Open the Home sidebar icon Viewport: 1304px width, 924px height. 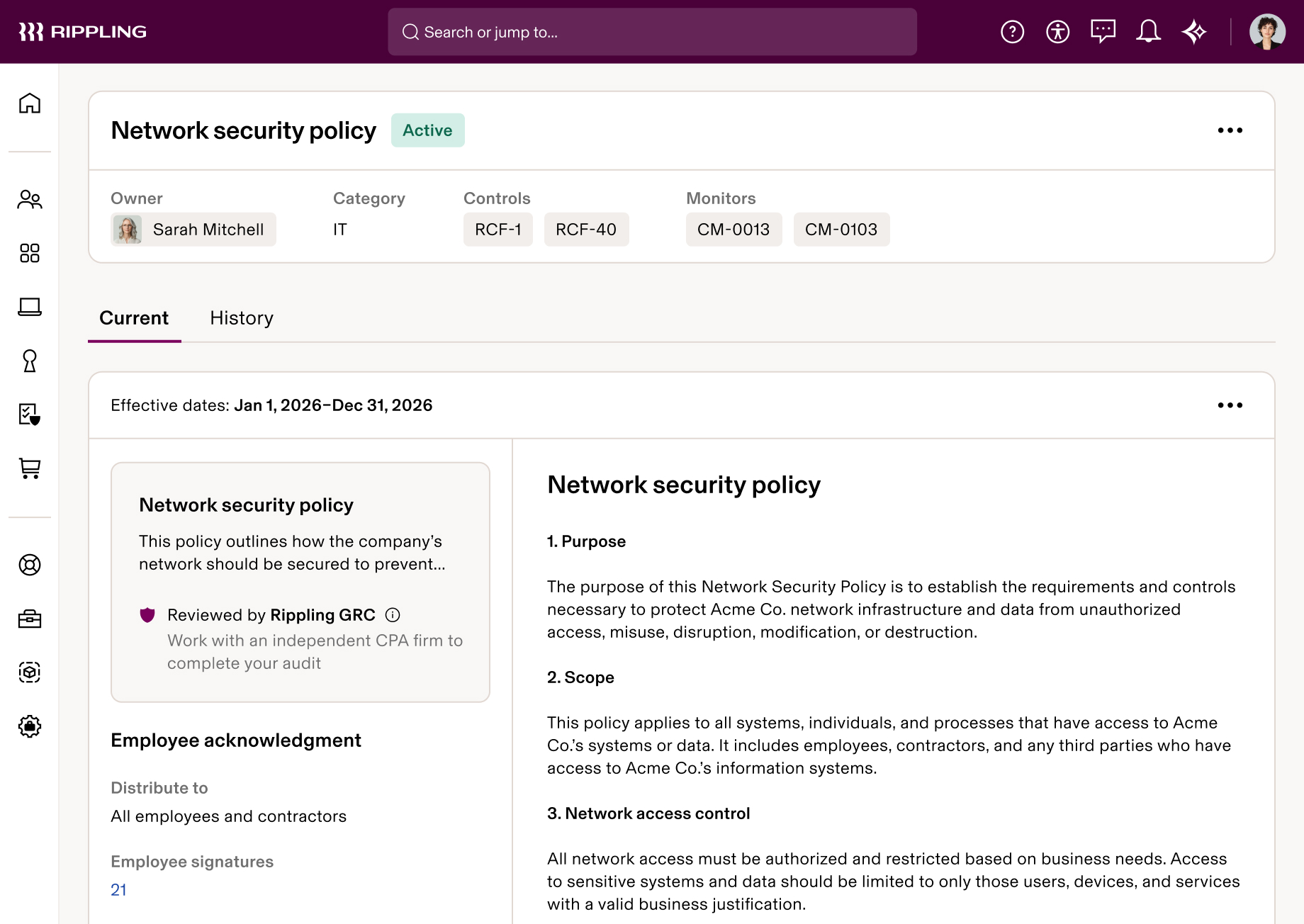click(30, 103)
